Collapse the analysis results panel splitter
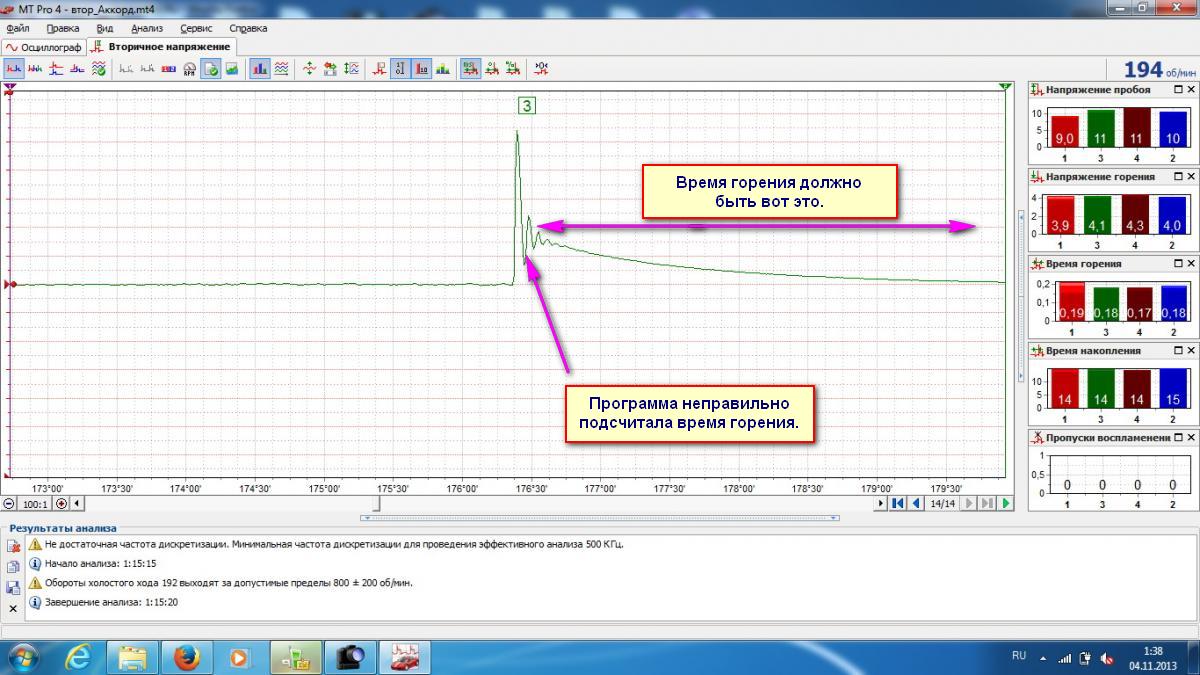 tap(600, 518)
